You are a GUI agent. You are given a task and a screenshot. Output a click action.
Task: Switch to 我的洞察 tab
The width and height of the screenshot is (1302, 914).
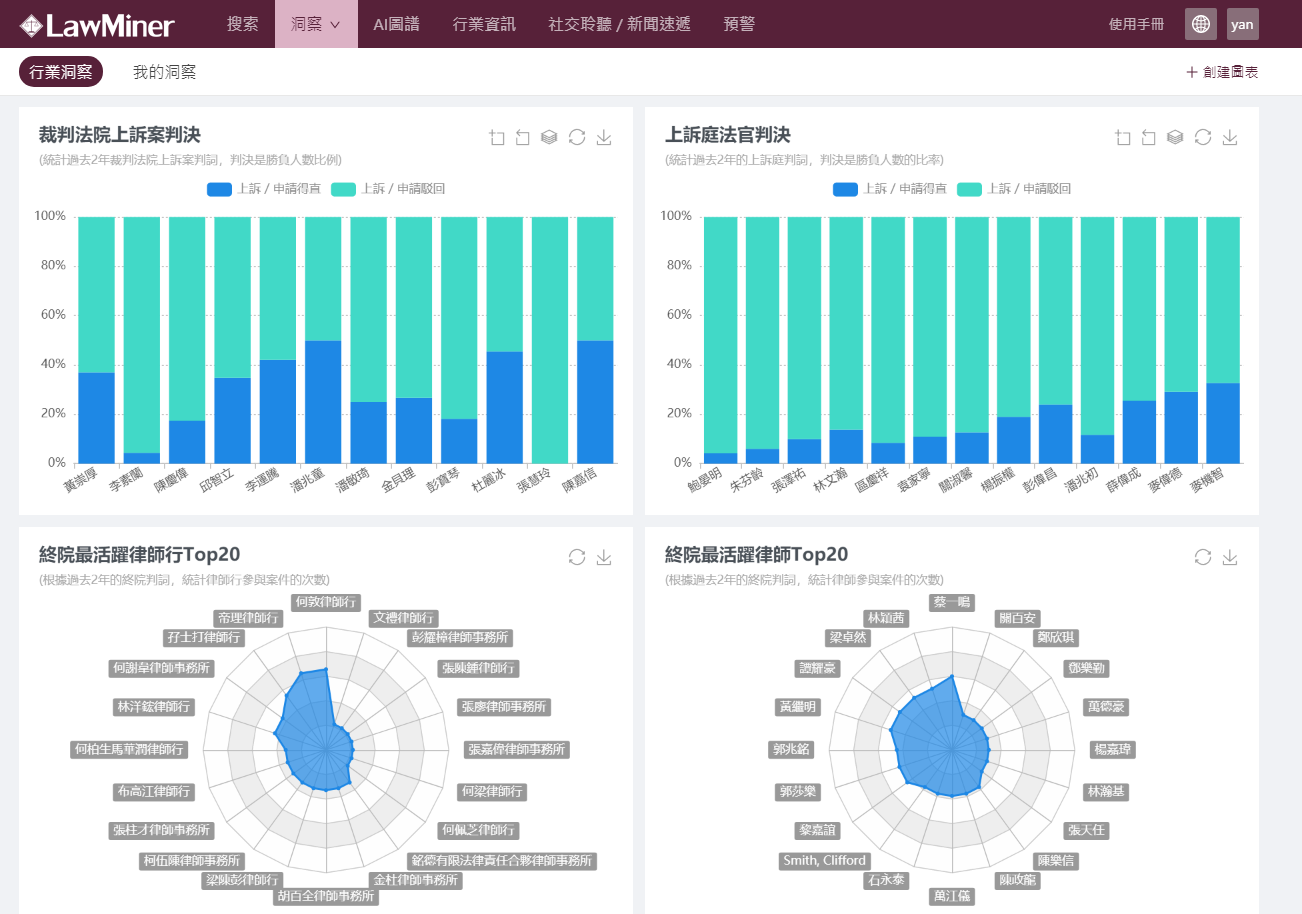coord(164,72)
